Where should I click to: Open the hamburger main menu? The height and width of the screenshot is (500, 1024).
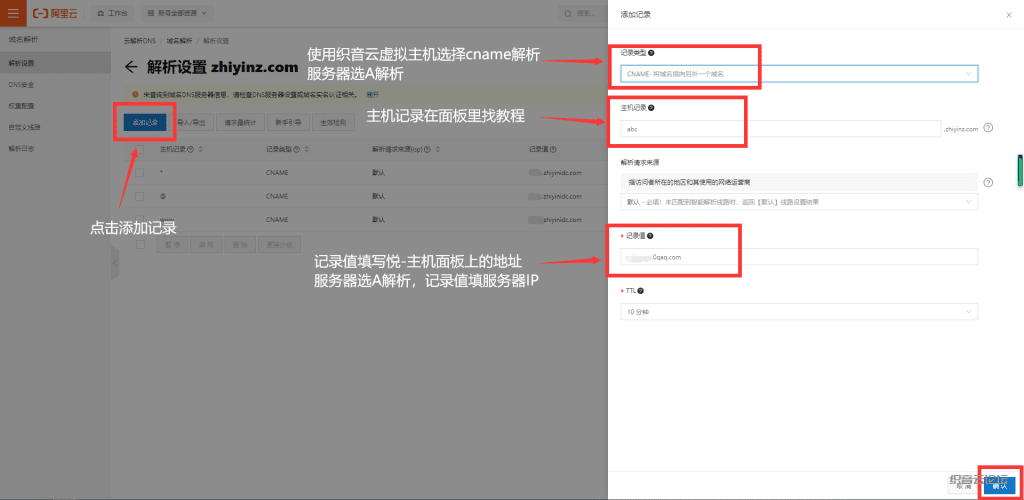click(13, 13)
